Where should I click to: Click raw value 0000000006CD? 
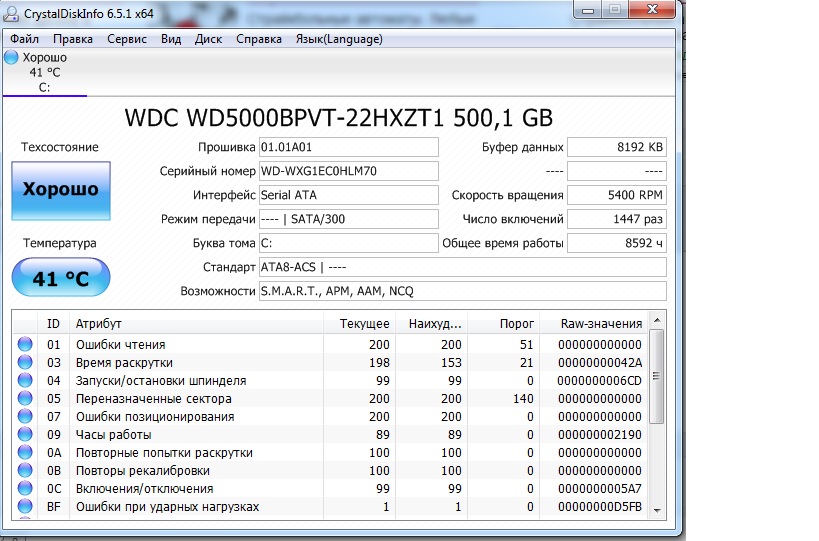coord(600,381)
